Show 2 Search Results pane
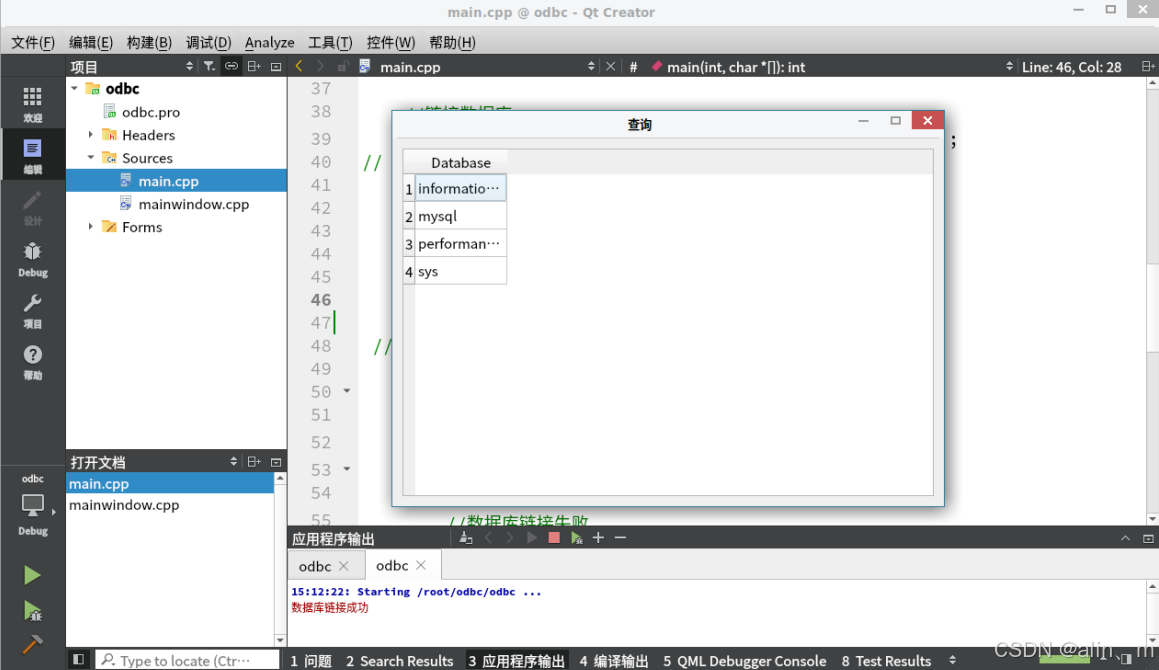The width and height of the screenshot is (1159, 670). click(399, 660)
